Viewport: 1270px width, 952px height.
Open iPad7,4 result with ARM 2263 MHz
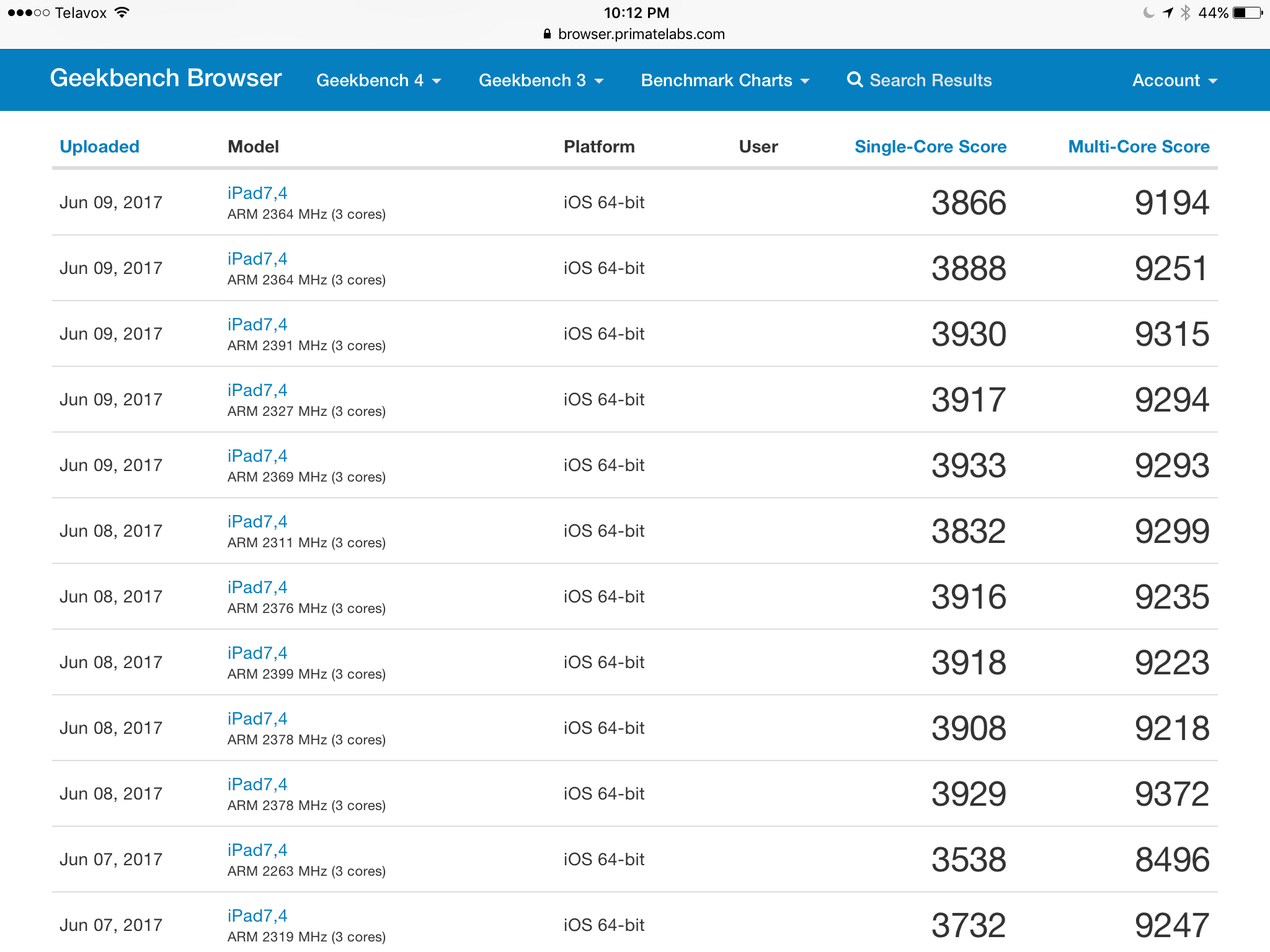(x=257, y=850)
